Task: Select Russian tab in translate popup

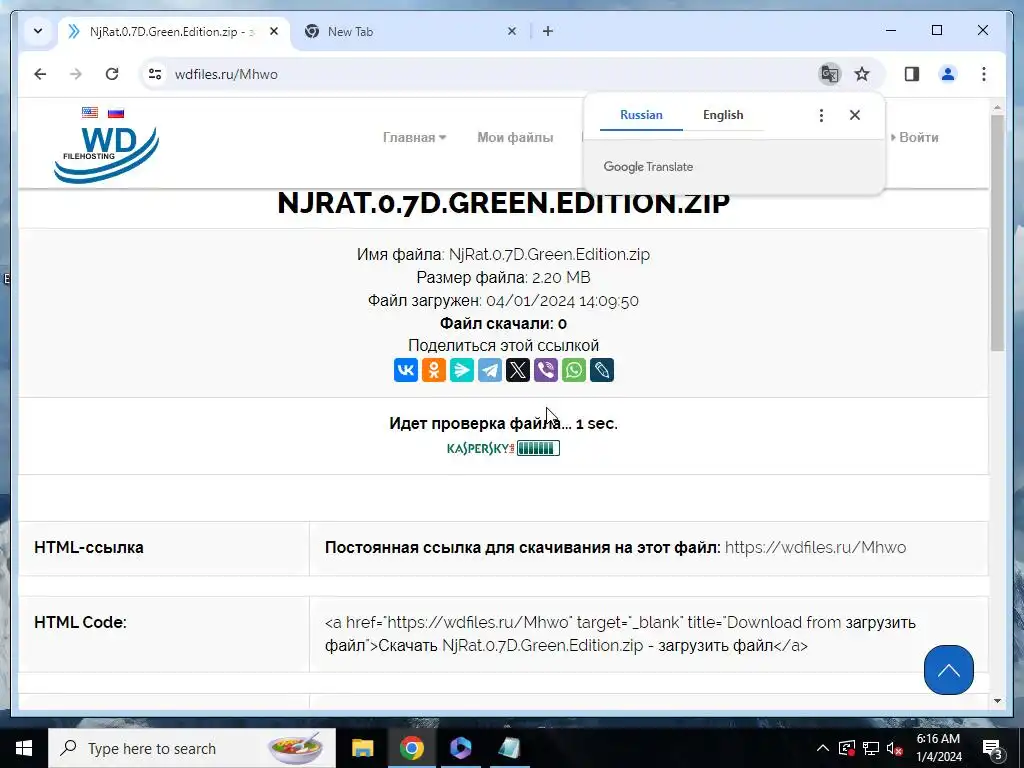Action: [641, 115]
